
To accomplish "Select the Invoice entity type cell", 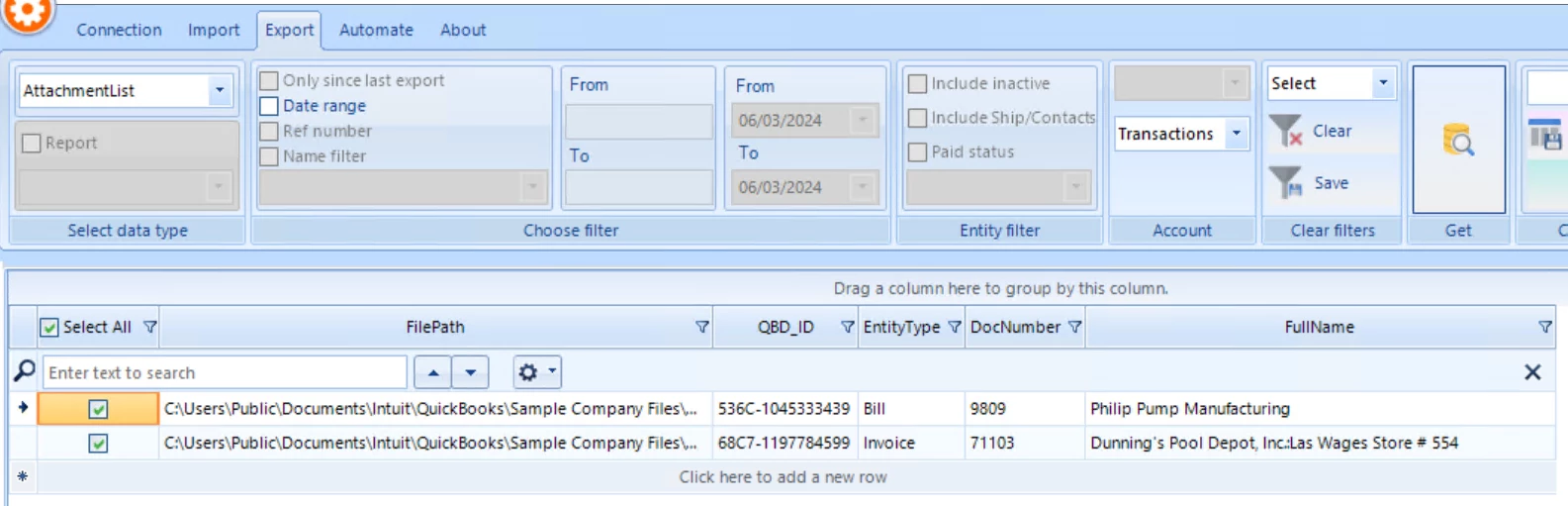I will [x=911, y=443].
